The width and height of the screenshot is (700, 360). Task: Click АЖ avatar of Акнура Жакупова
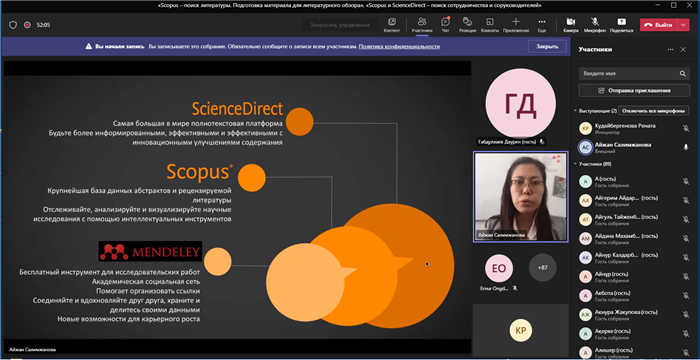click(585, 315)
